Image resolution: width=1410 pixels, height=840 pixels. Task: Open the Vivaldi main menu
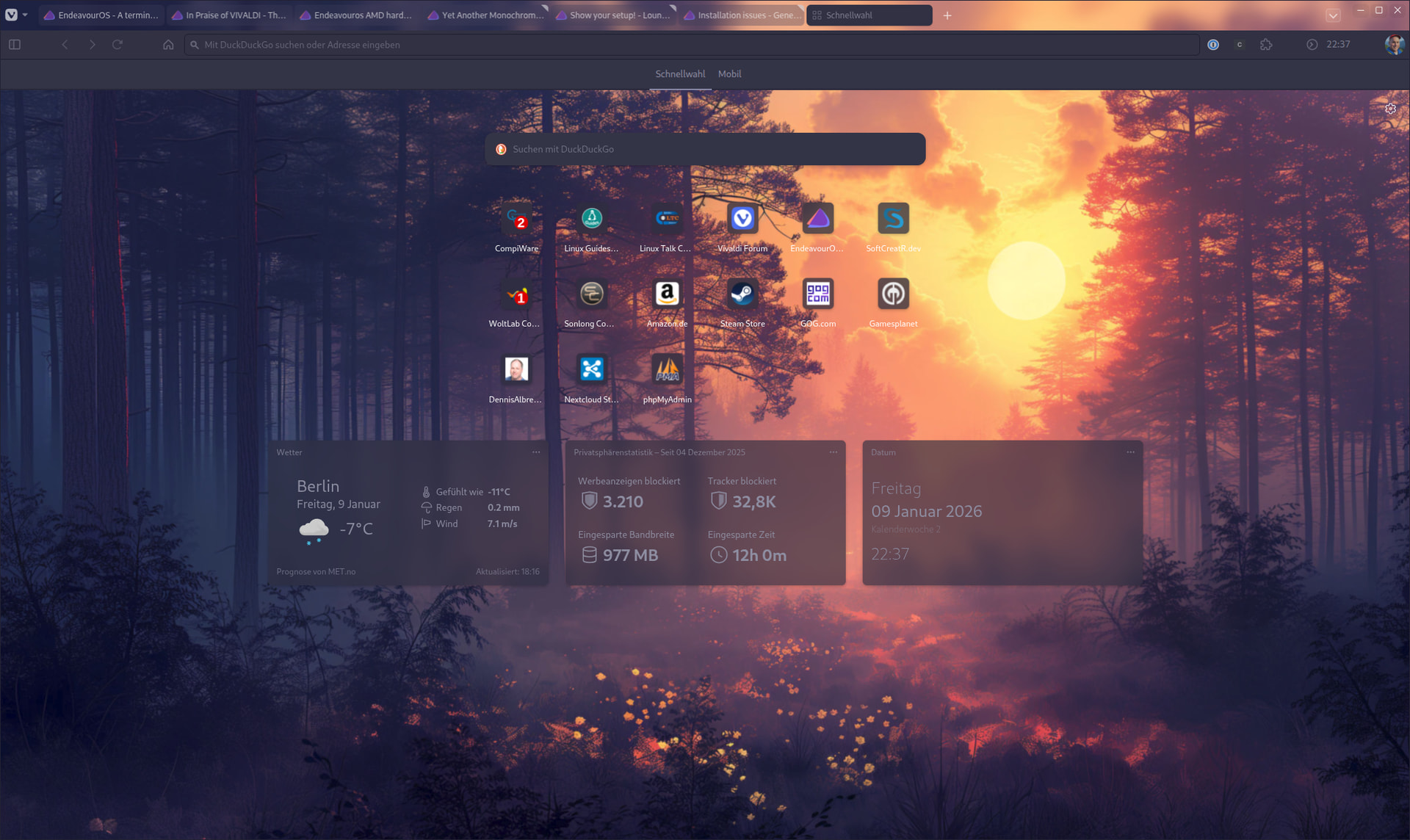[x=12, y=15]
